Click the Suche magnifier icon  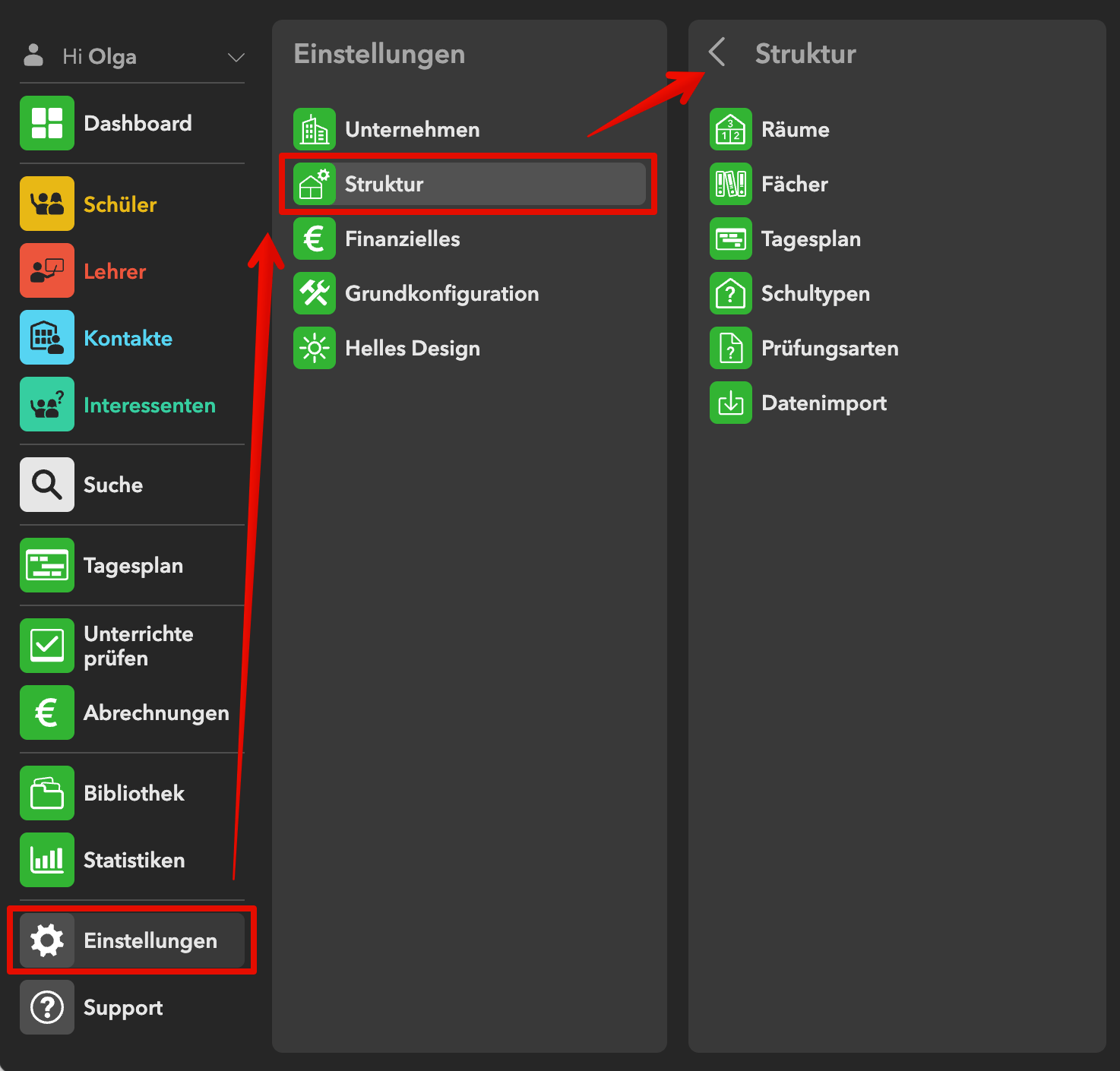pyautogui.click(x=47, y=485)
